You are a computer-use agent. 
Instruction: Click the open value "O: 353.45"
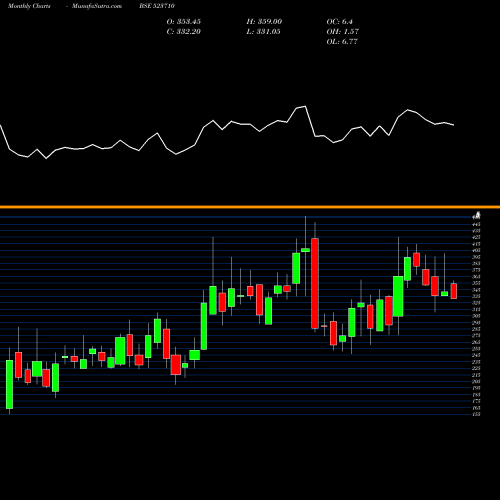(x=184, y=22)
